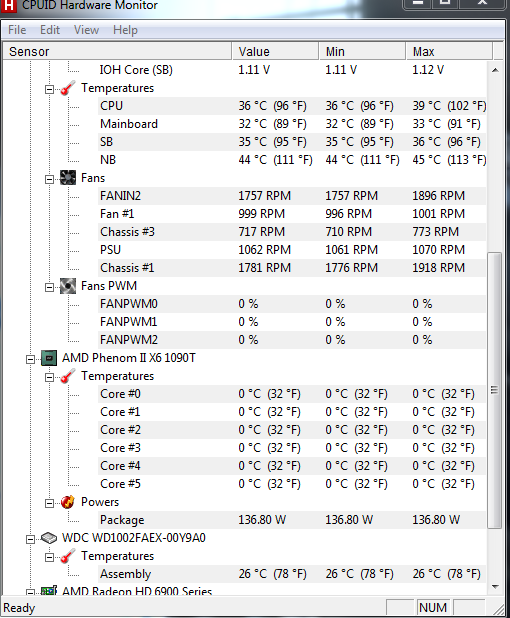
Task: Click the thermometer icon under WDC drive
Action: [68, 556]
